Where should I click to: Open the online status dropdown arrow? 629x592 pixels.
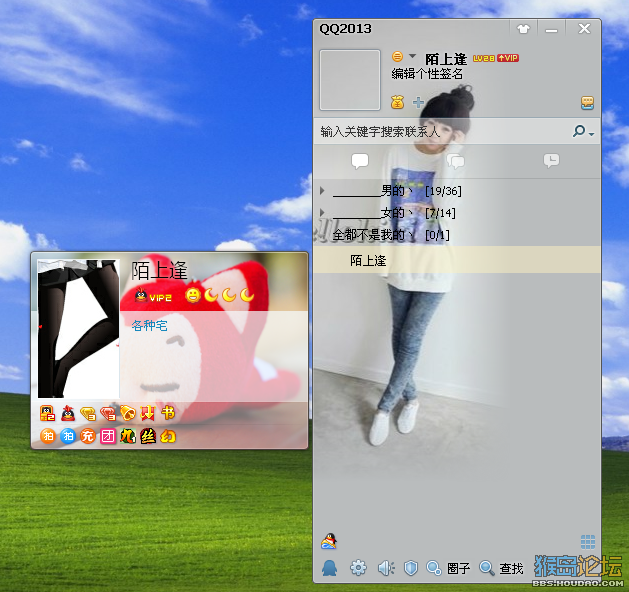click(412, 56)
